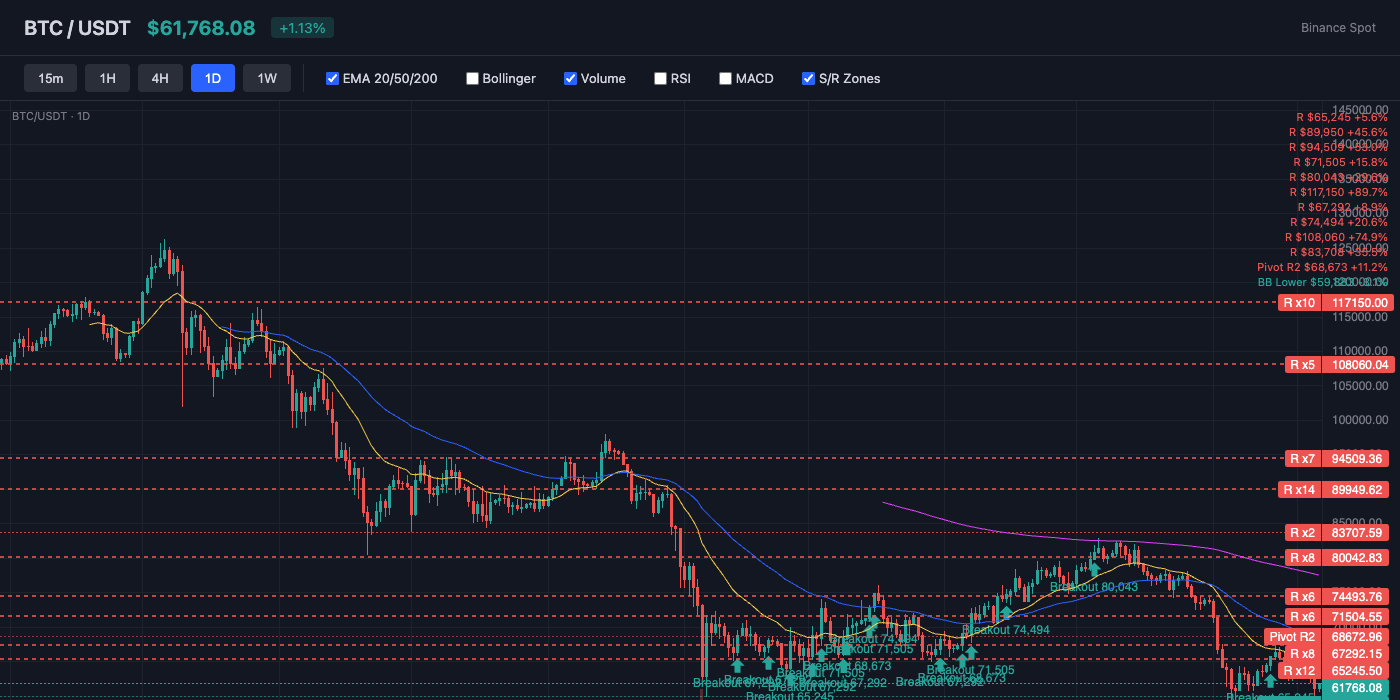Click the R $74,494 +20.6% legend line
1400x700 pixels.
click(x=1340, y=222)
